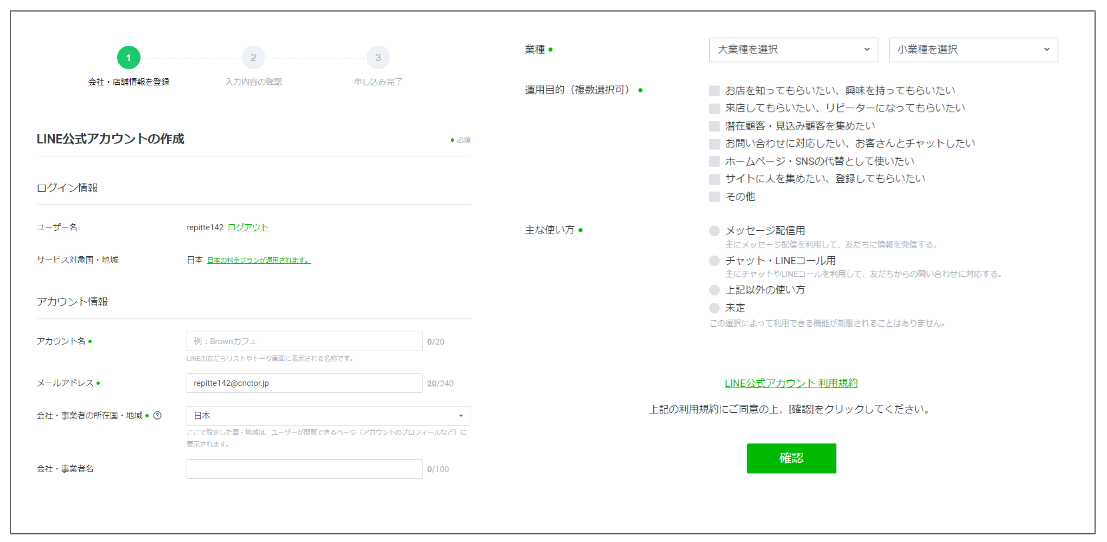This screenshot has width=1107, height=542.
Task: Click the LINE公式アカウントの作成 heading
Action: [x=110, y=139]
